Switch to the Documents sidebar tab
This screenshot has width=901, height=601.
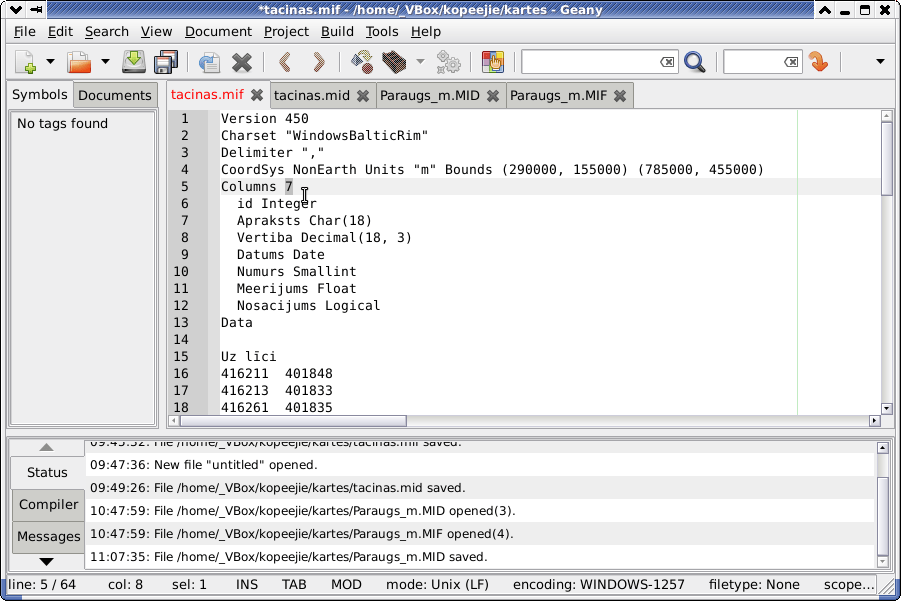(115, 95)
